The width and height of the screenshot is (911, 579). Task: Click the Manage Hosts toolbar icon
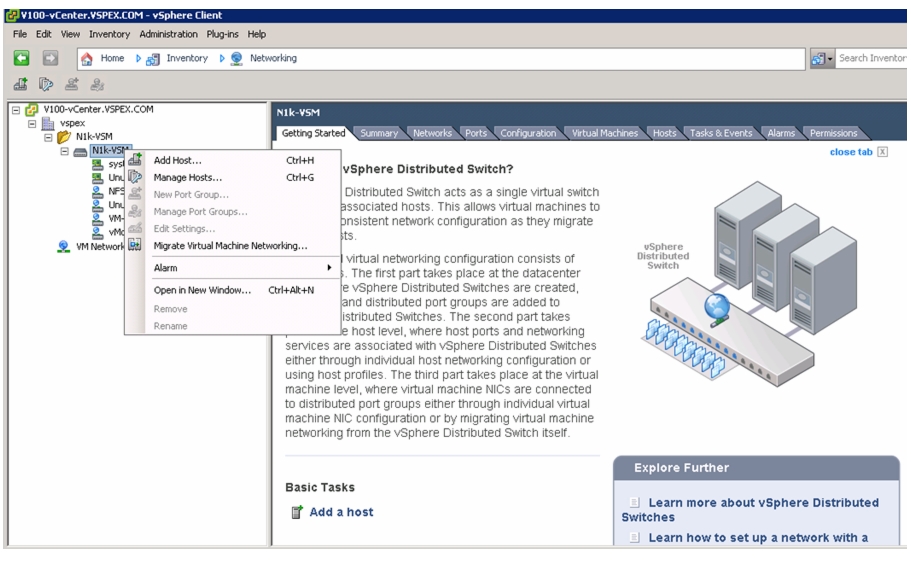[x=46, y=85]
